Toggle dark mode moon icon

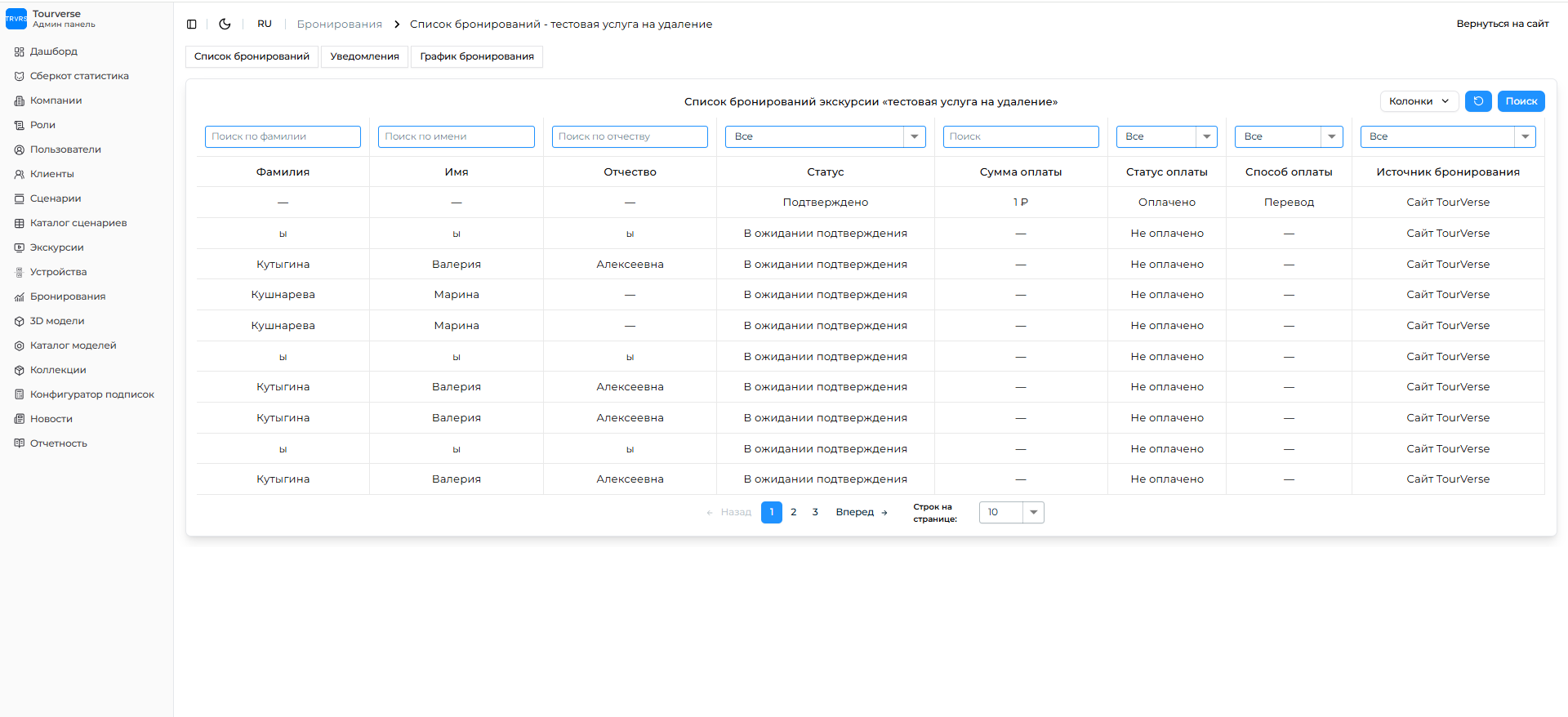tap(225, 24)
